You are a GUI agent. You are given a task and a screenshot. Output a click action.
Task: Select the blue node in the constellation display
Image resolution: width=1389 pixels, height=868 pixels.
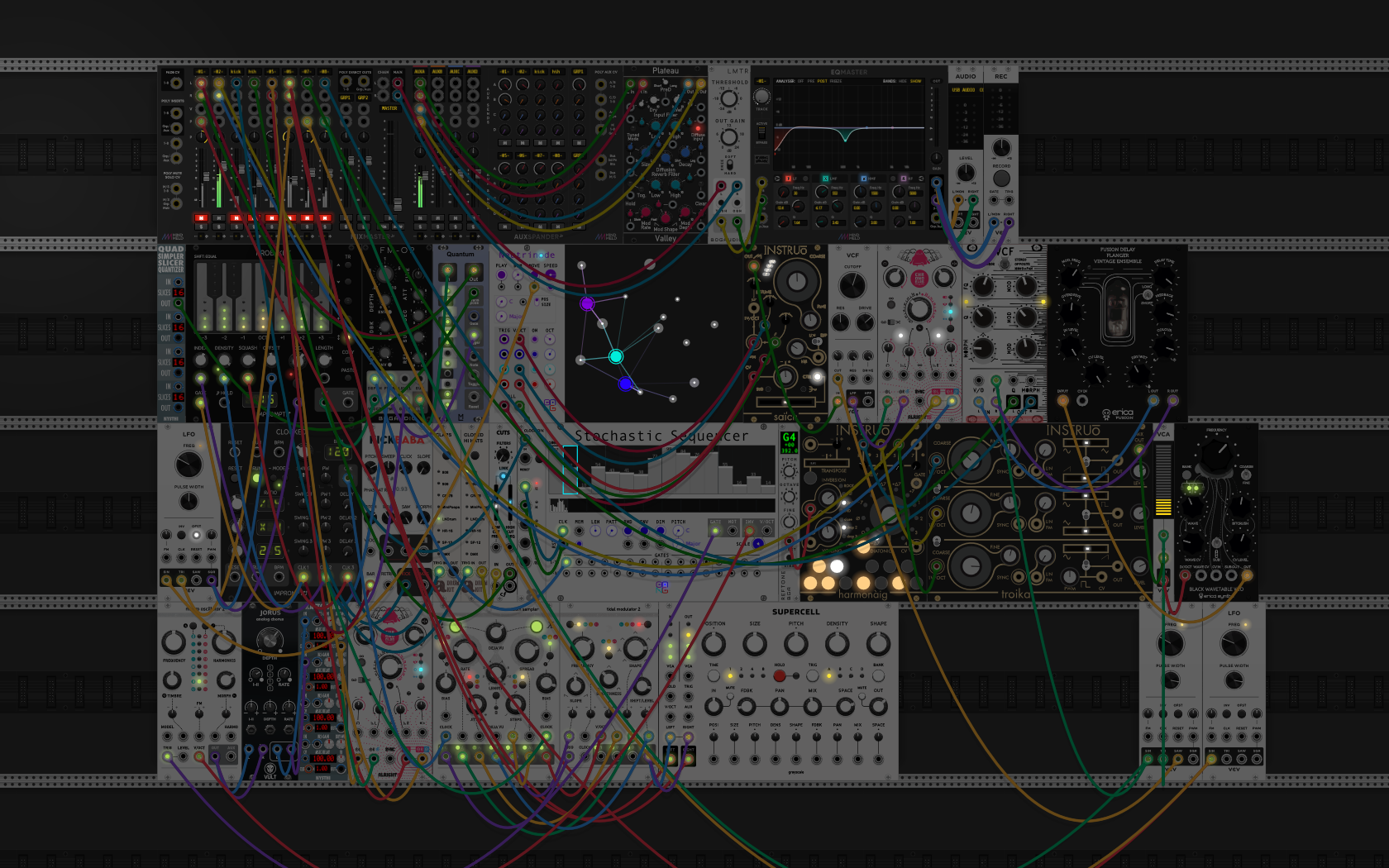626,383
